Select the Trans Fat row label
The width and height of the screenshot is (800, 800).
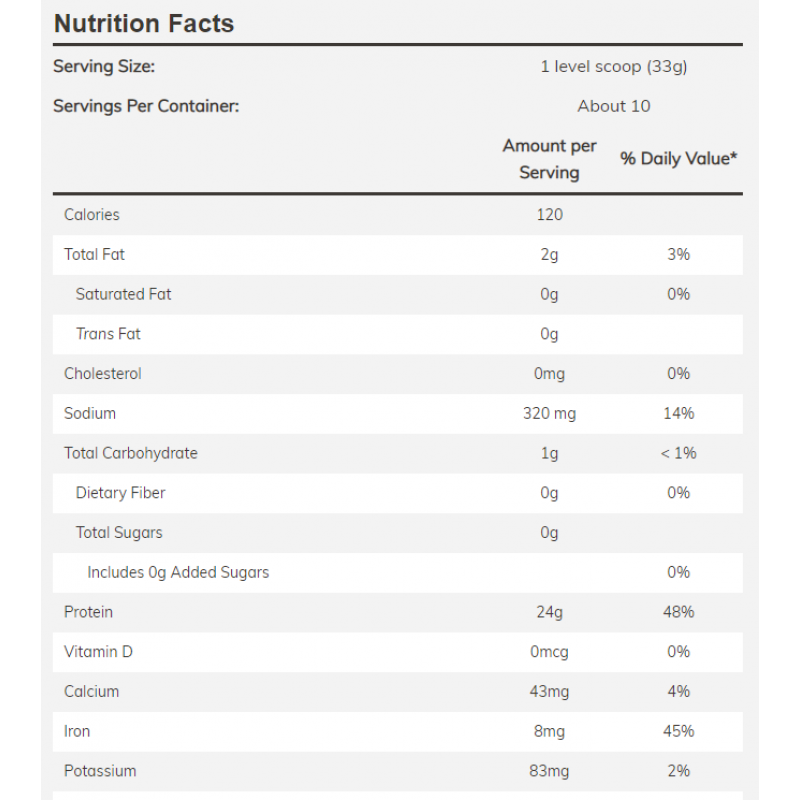109,334
